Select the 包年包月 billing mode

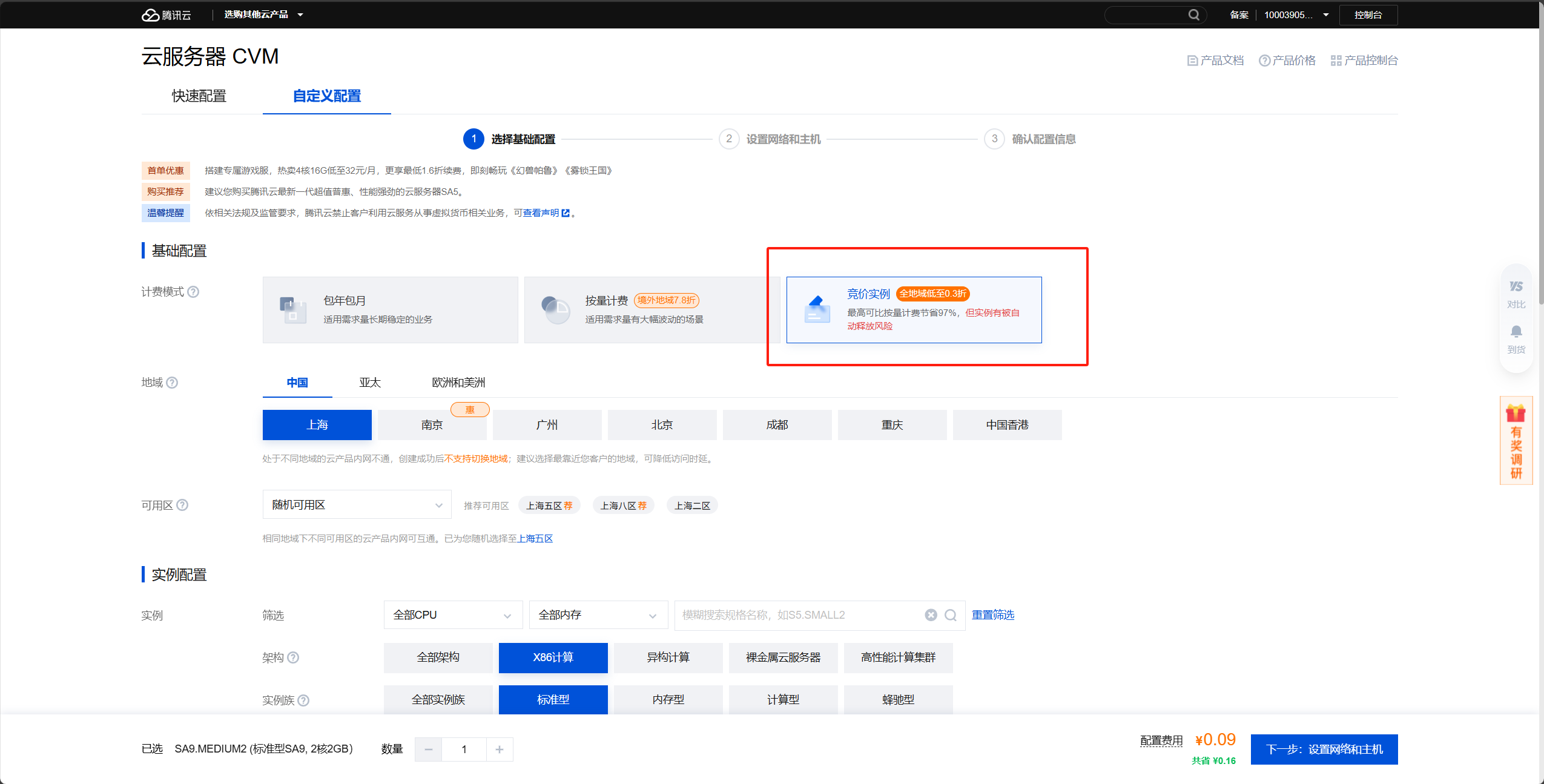pos(390,310)
